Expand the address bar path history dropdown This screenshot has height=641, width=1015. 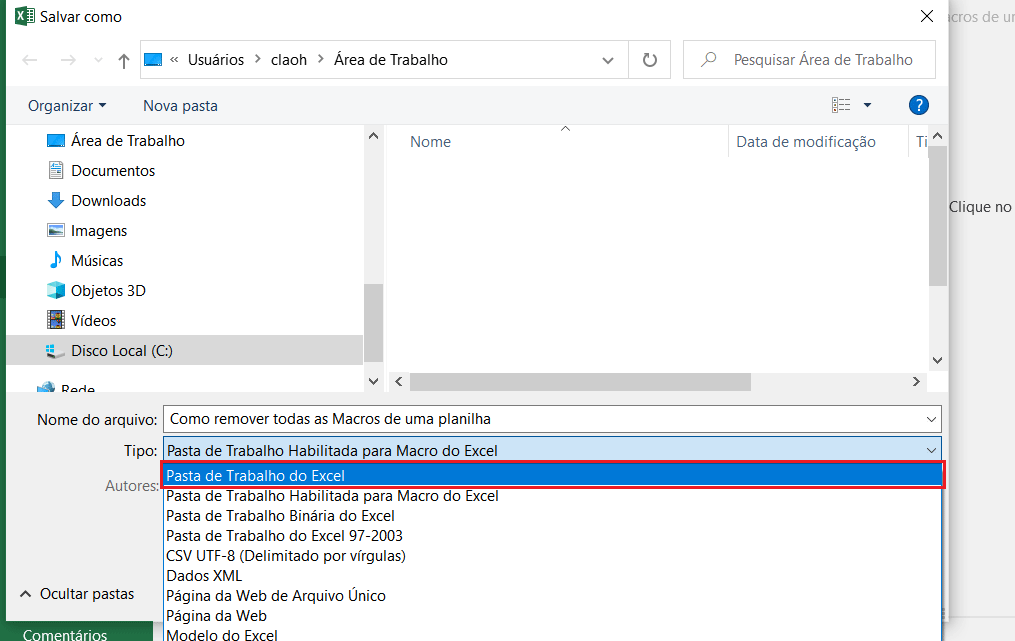click(x=608, y=60)
